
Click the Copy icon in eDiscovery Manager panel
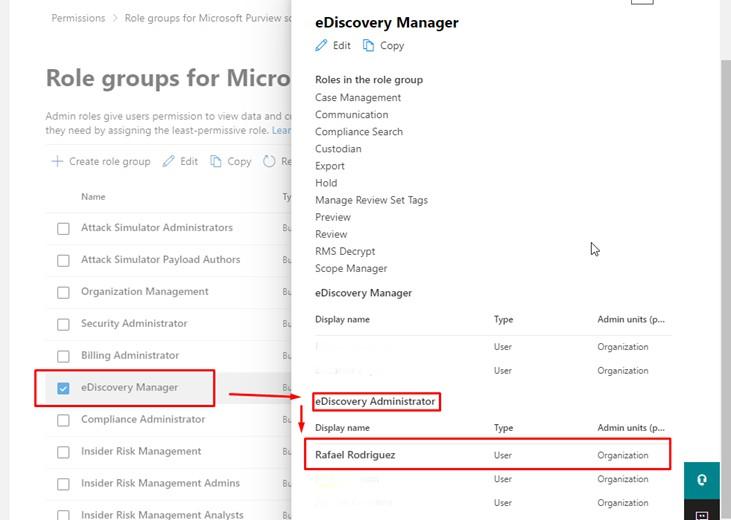(x=368, y=45)
